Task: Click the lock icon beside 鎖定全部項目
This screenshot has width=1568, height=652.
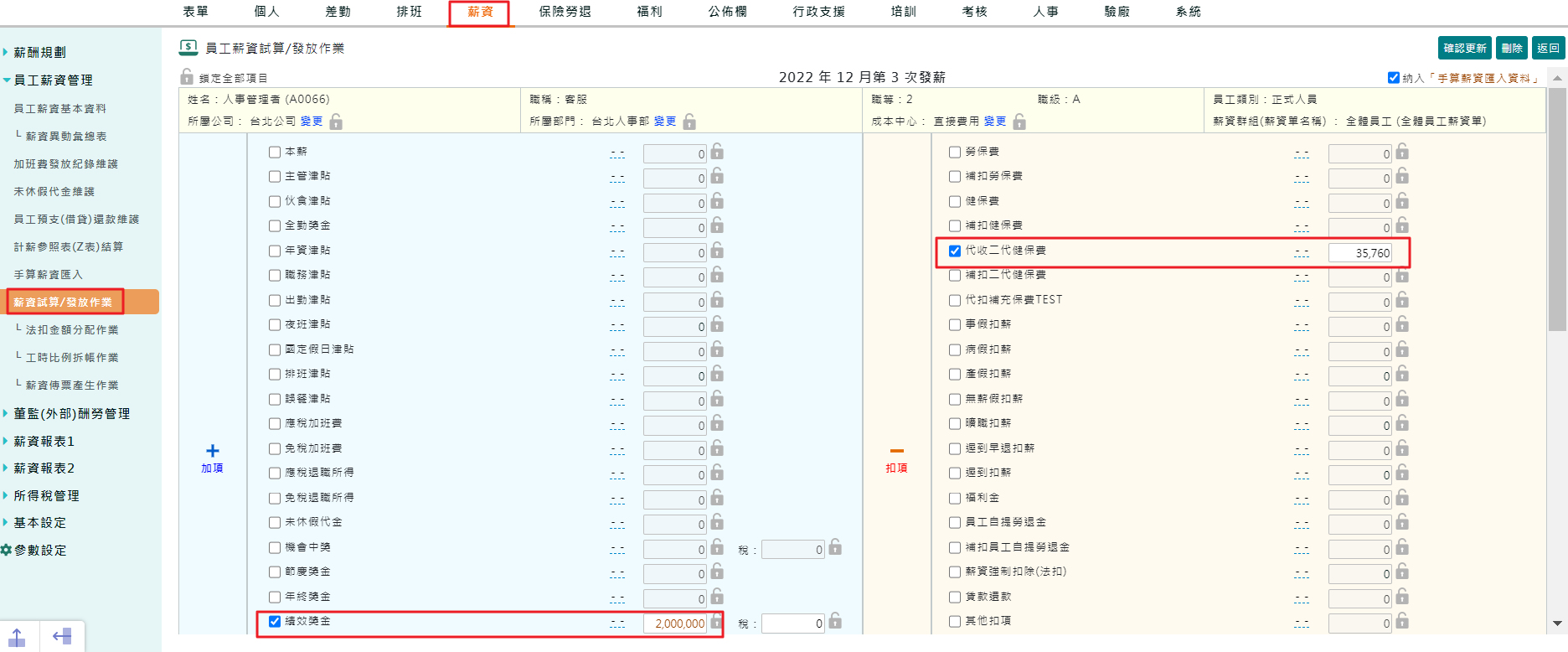Action: coord(187,76)
